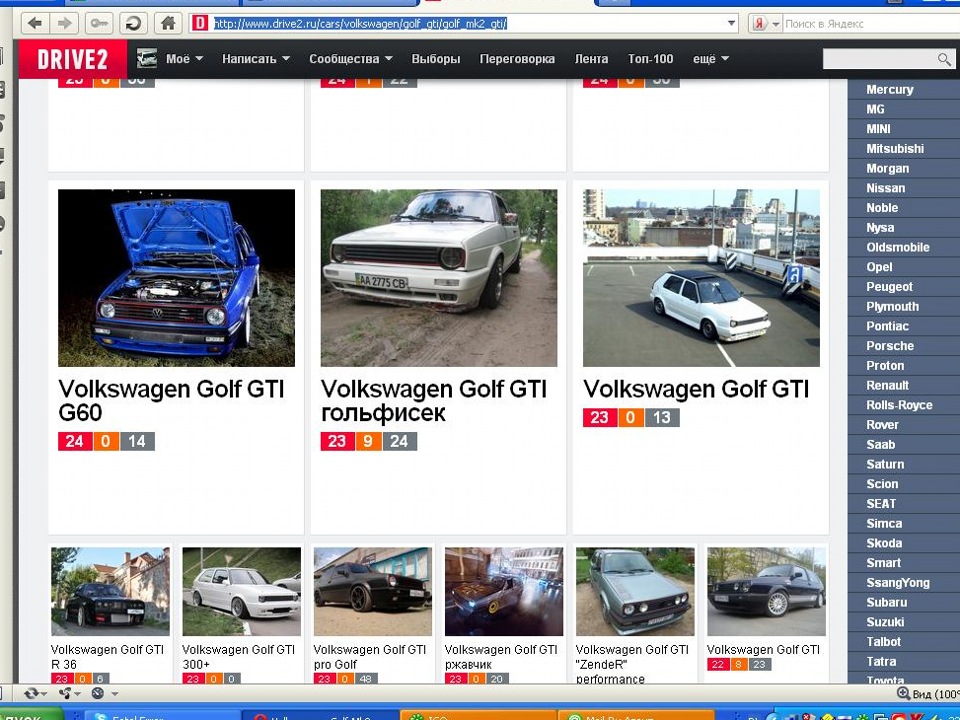Viewport: 960px width, 720px height.
Task: Open the white Golf гольфисек photo
Action: click(439, 278)
